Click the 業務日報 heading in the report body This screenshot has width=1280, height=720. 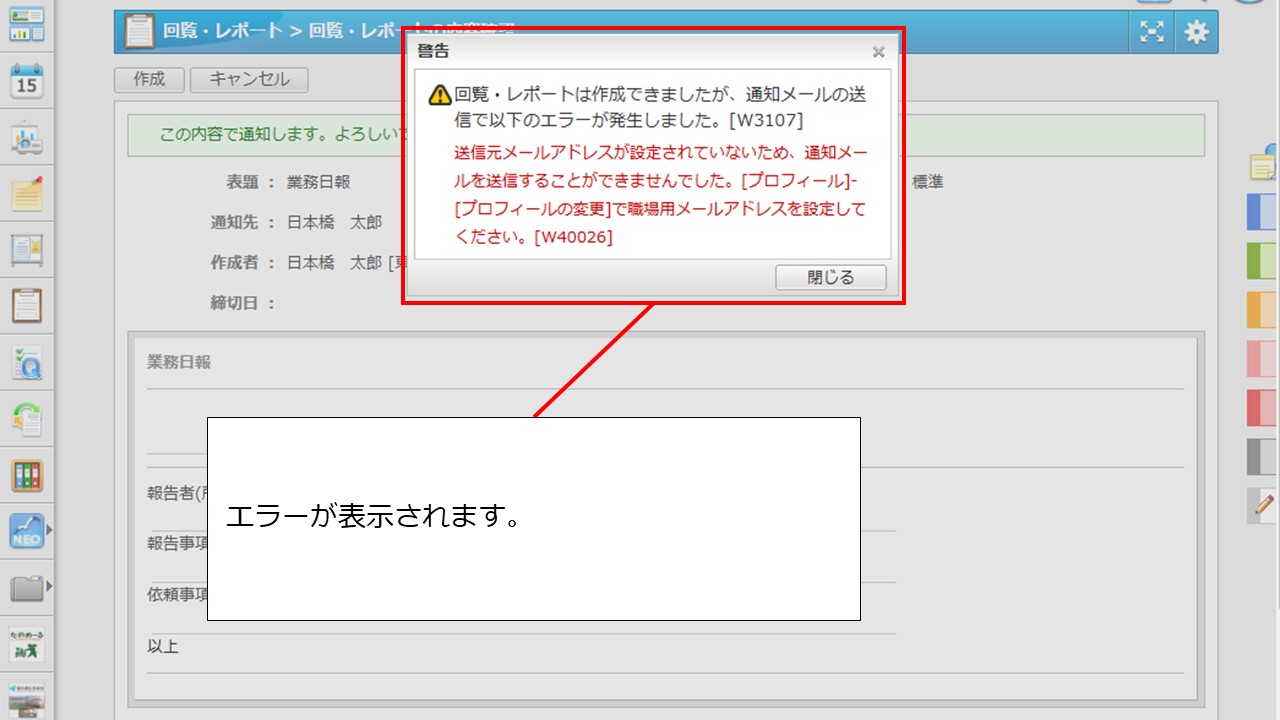179,362
